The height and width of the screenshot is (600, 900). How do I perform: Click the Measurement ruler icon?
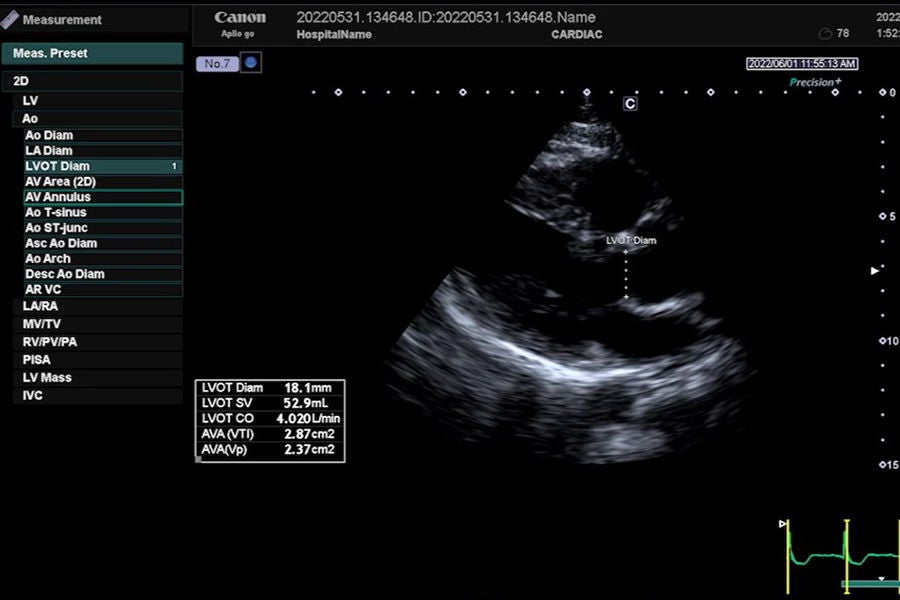[9, 20]
